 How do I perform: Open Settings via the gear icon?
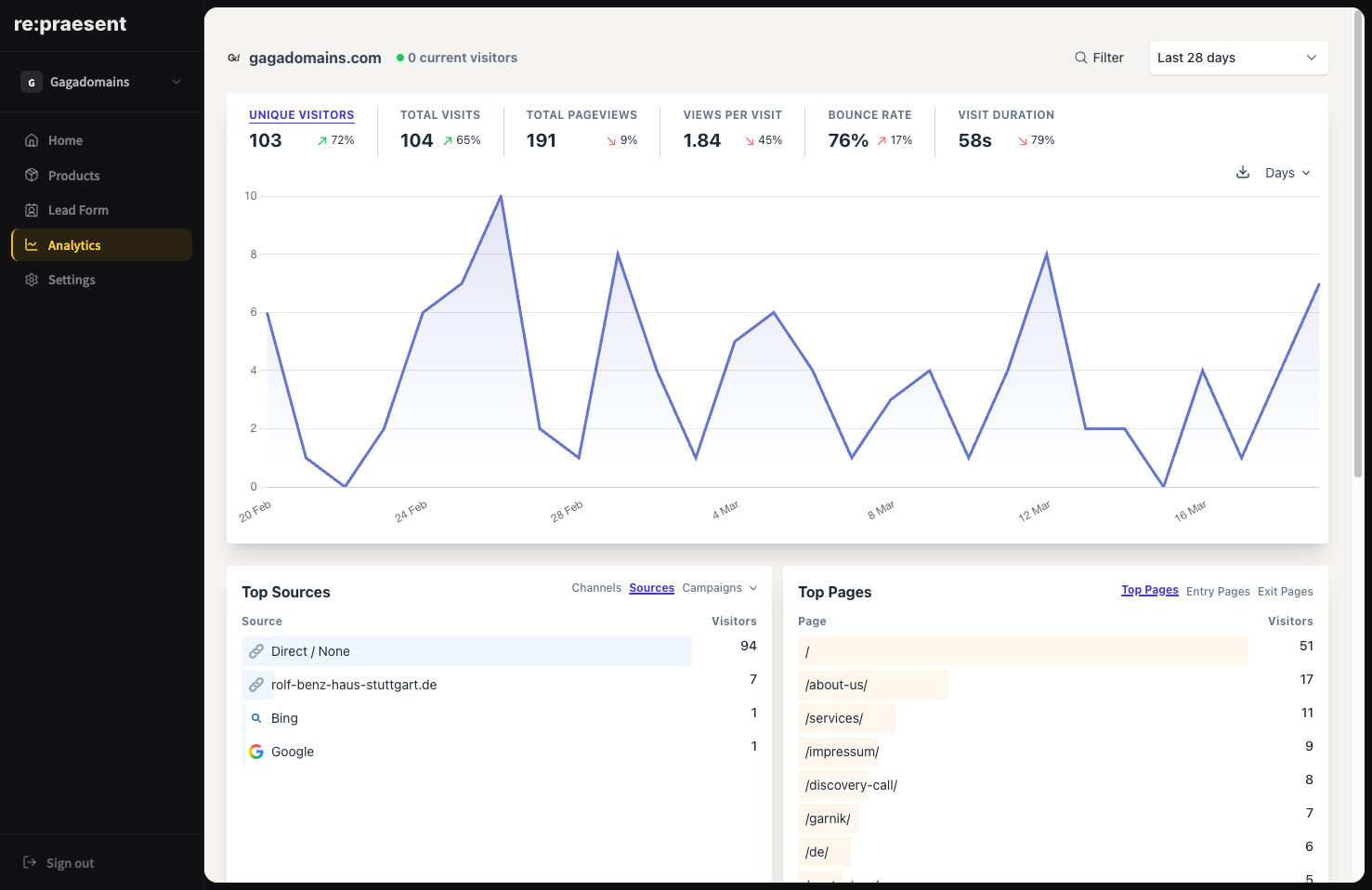tap(31, 279)
